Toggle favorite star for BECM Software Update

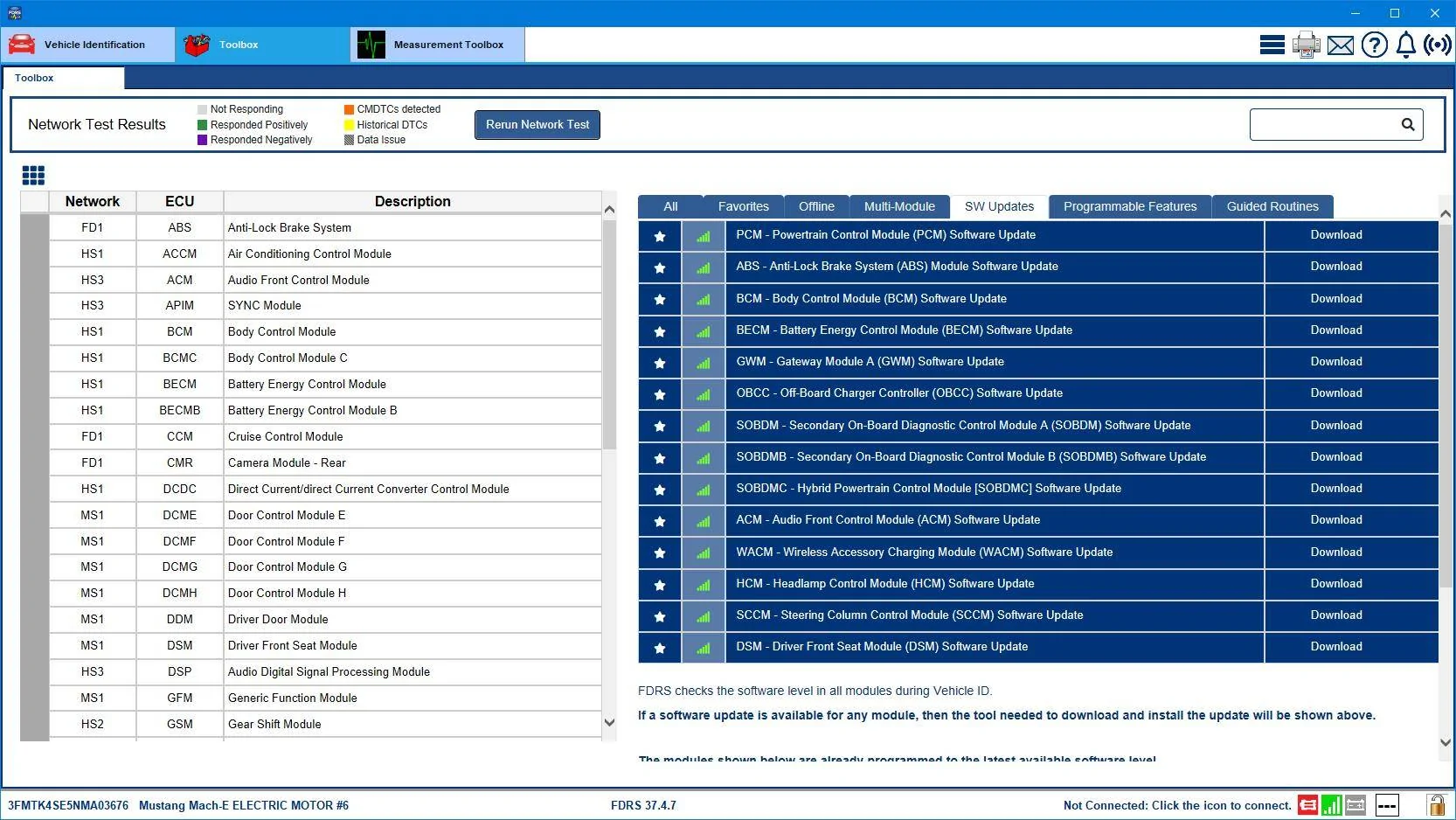(x=660, y=331)
